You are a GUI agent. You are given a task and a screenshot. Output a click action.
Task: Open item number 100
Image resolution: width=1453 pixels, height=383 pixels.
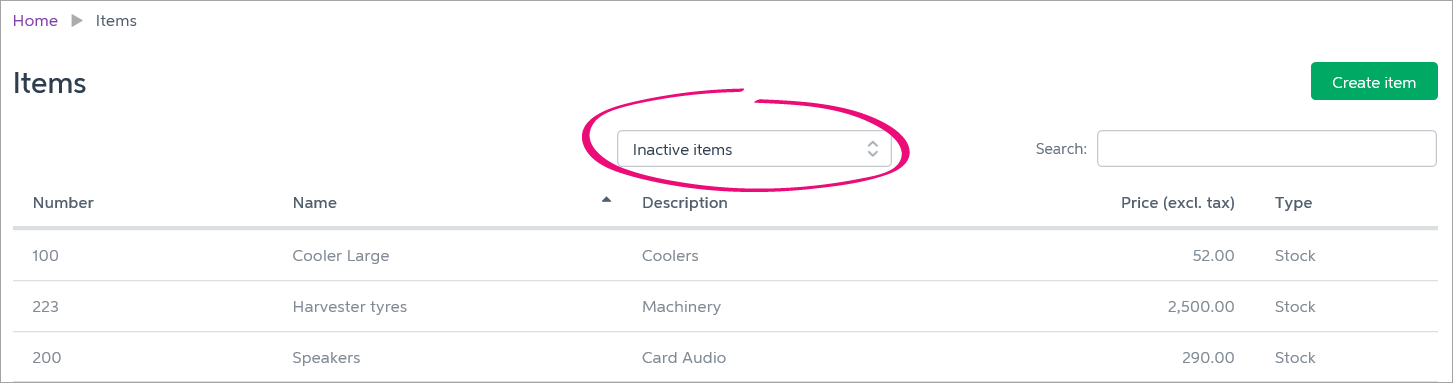coord(46,256)
